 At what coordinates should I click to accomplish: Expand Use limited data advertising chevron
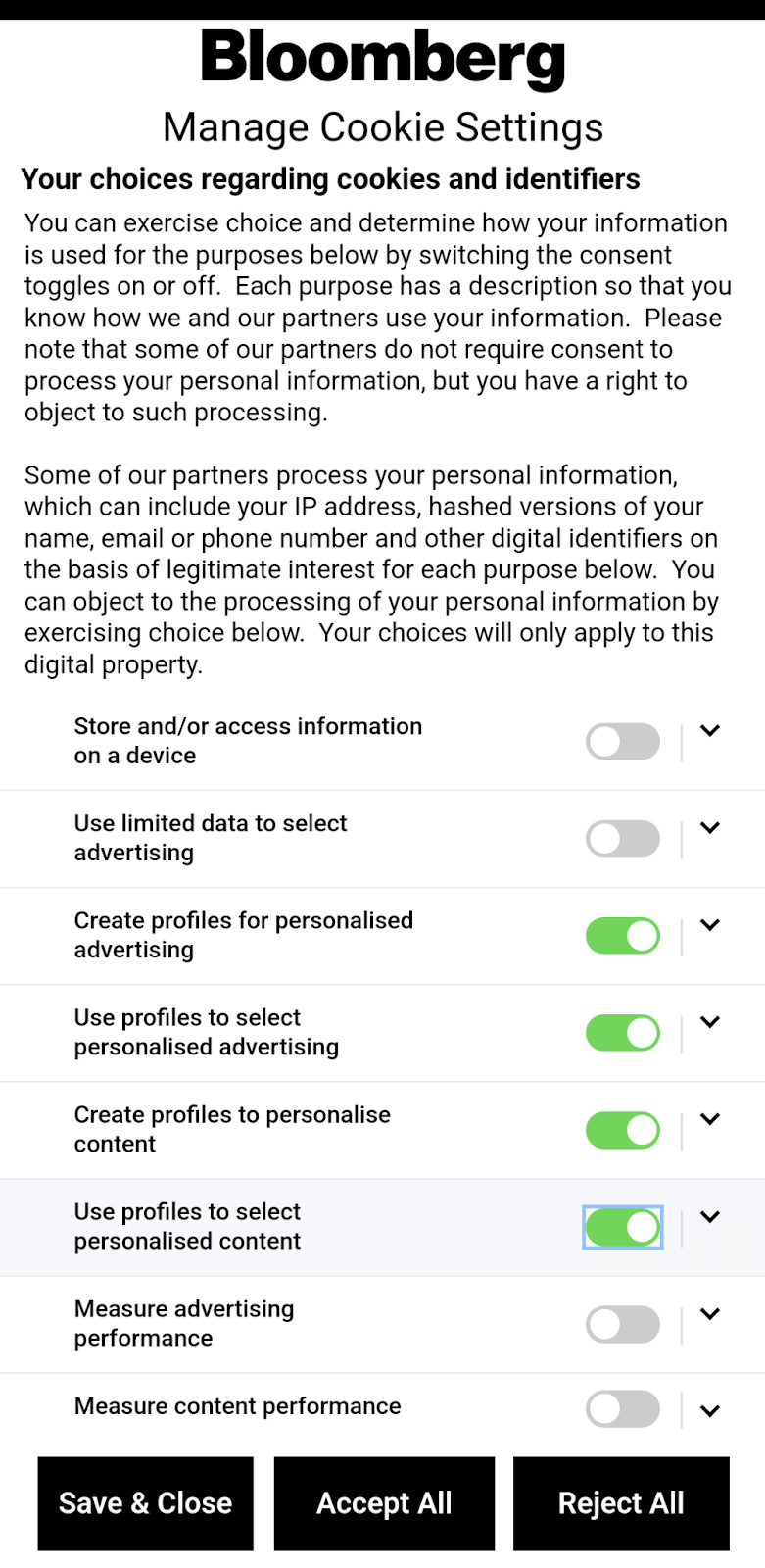(710, 827)
